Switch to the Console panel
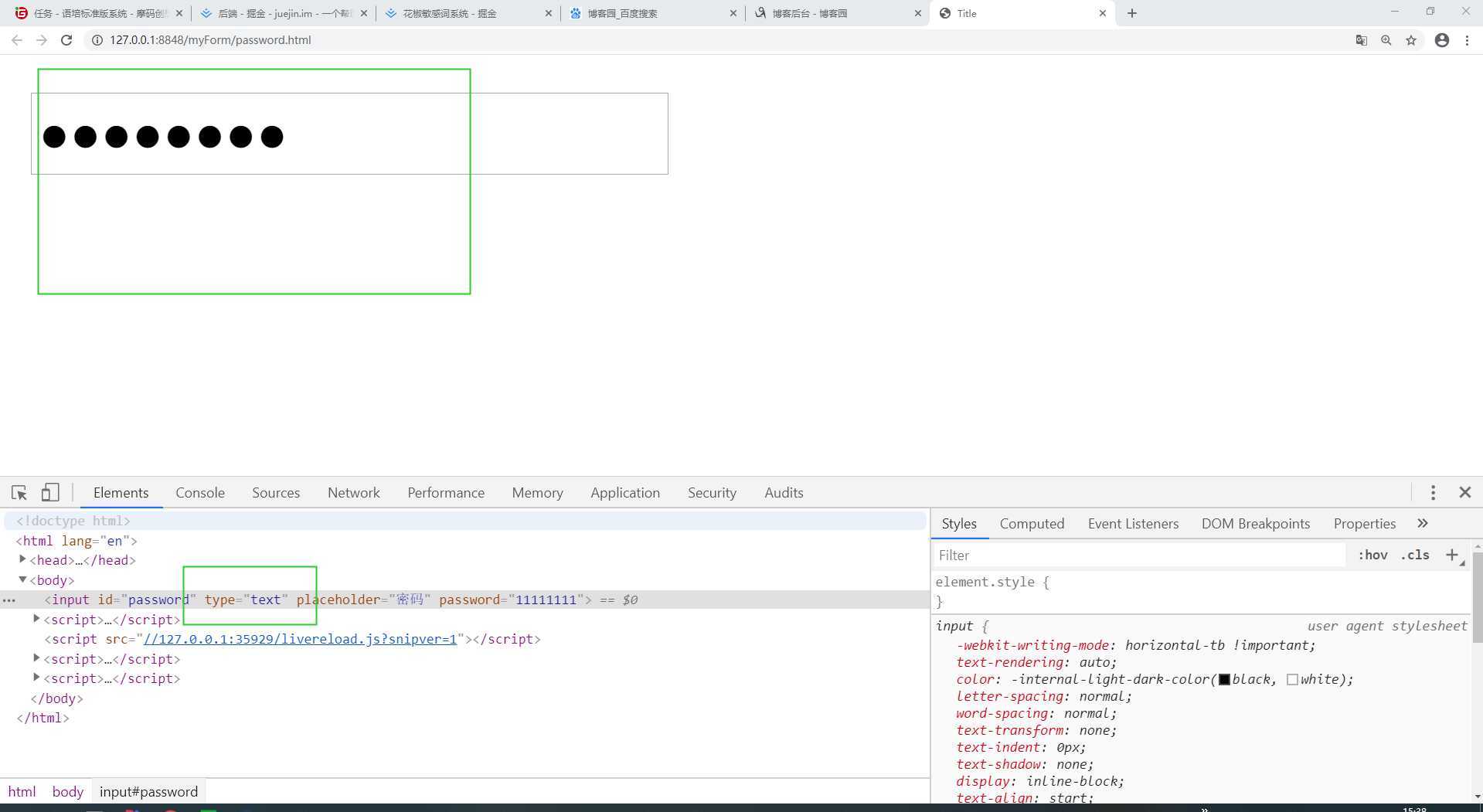The width and height of the screenshot is (1483, 812). tap(200, 493)
